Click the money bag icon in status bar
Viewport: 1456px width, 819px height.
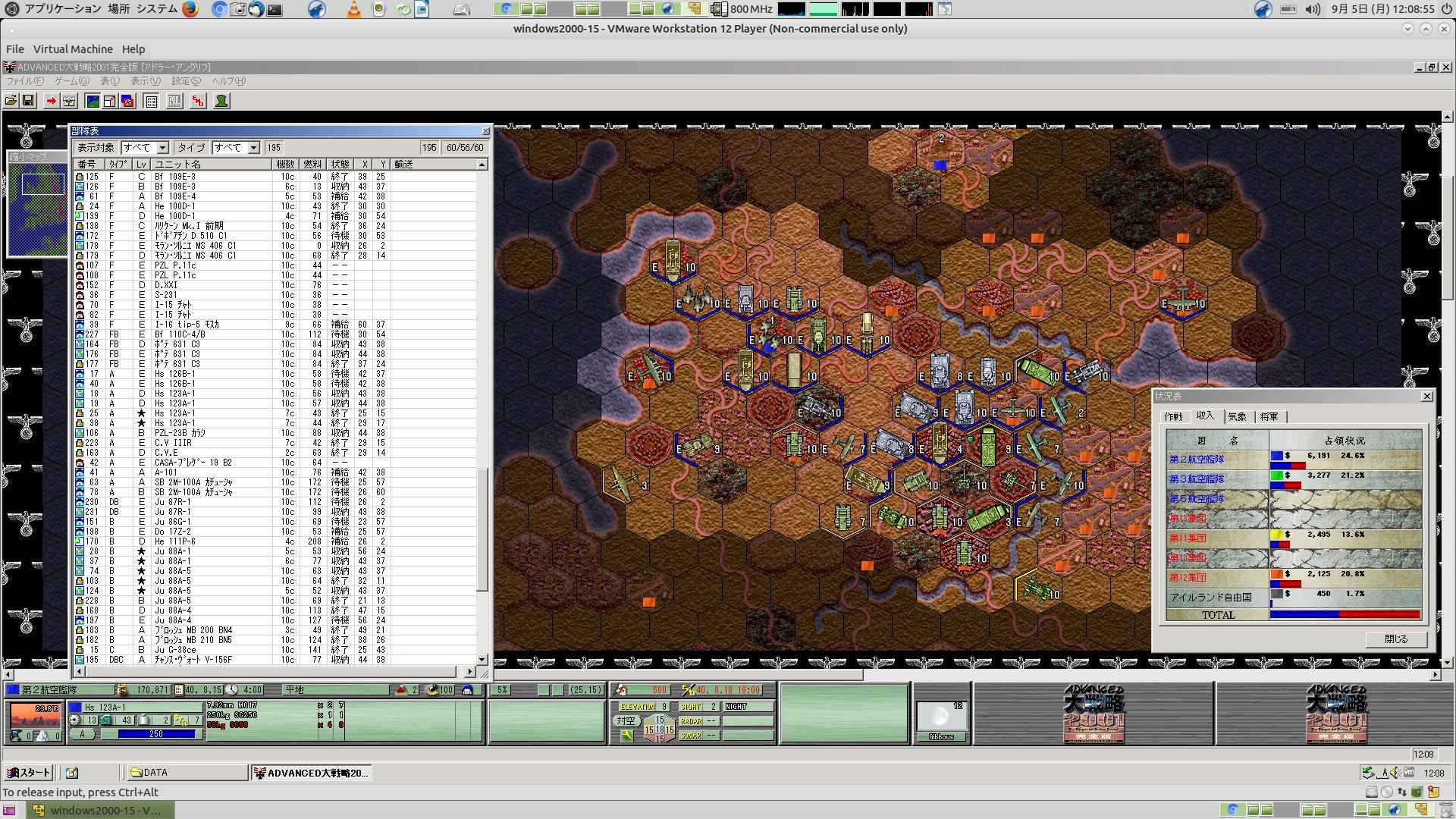coord(122,690)
